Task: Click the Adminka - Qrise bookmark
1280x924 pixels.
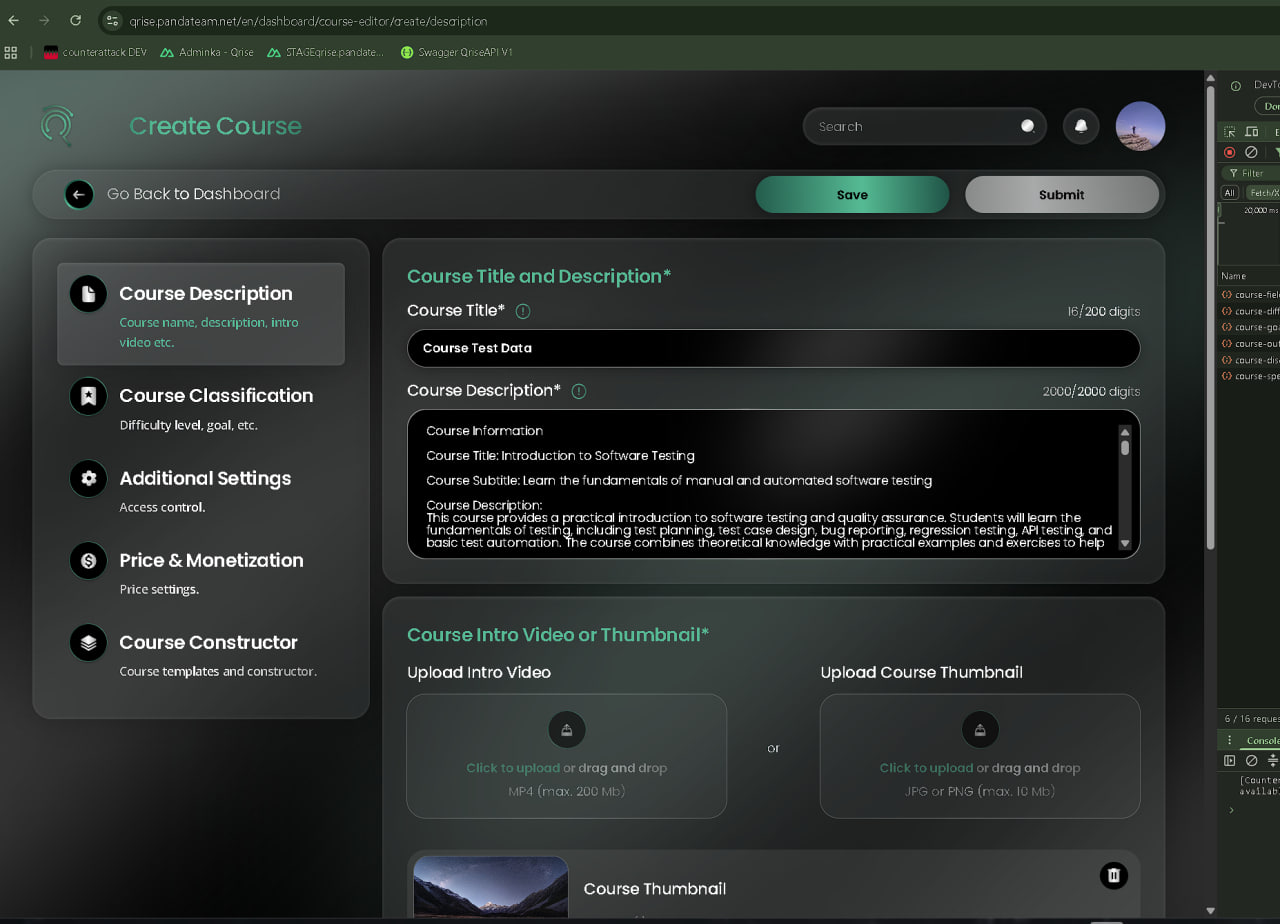Action: [208, 52]
